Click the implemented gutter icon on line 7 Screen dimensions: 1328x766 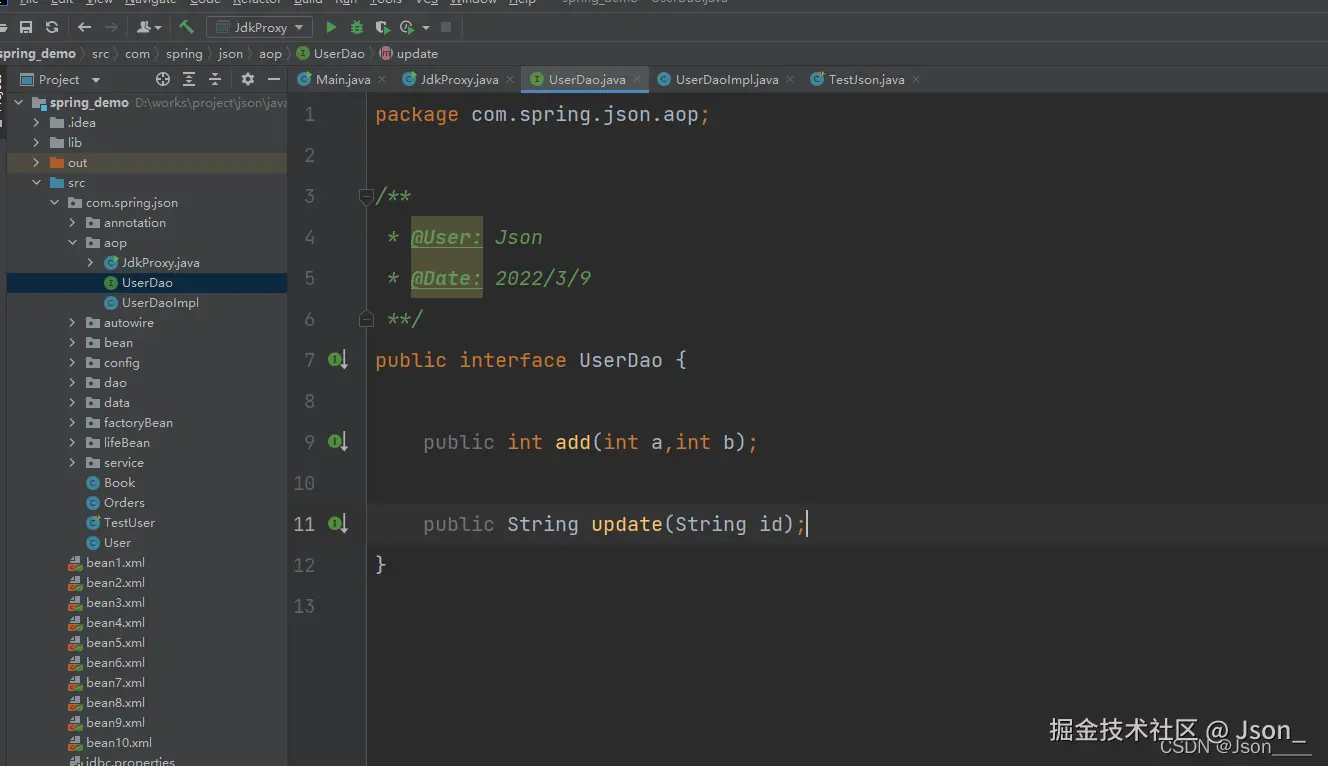click(338, 360)
